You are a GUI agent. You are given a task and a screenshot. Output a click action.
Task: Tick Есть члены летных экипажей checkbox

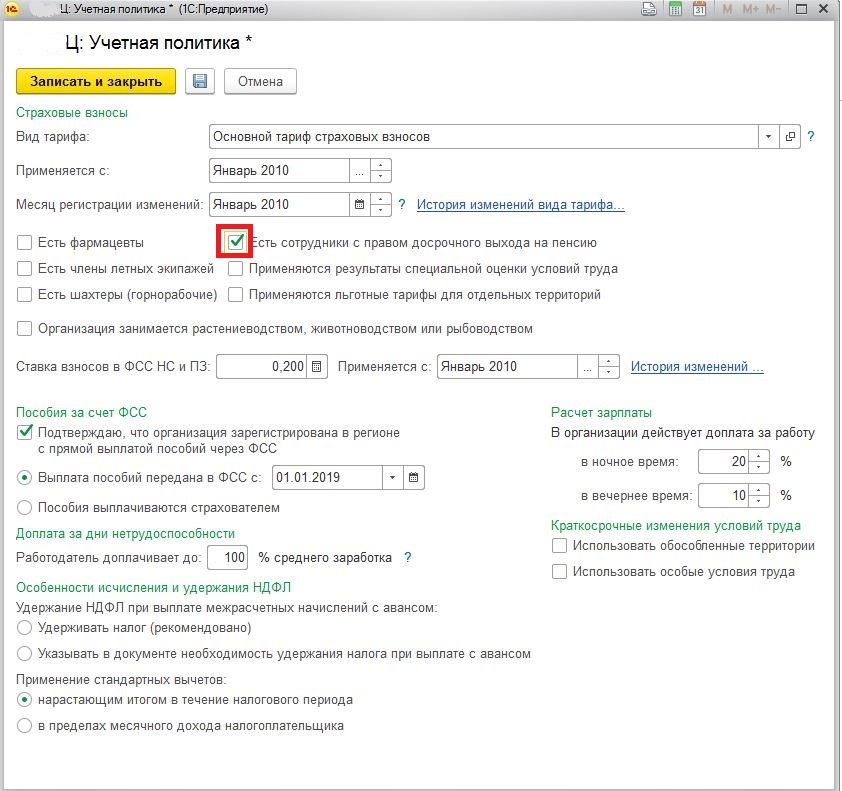point(24,268)
